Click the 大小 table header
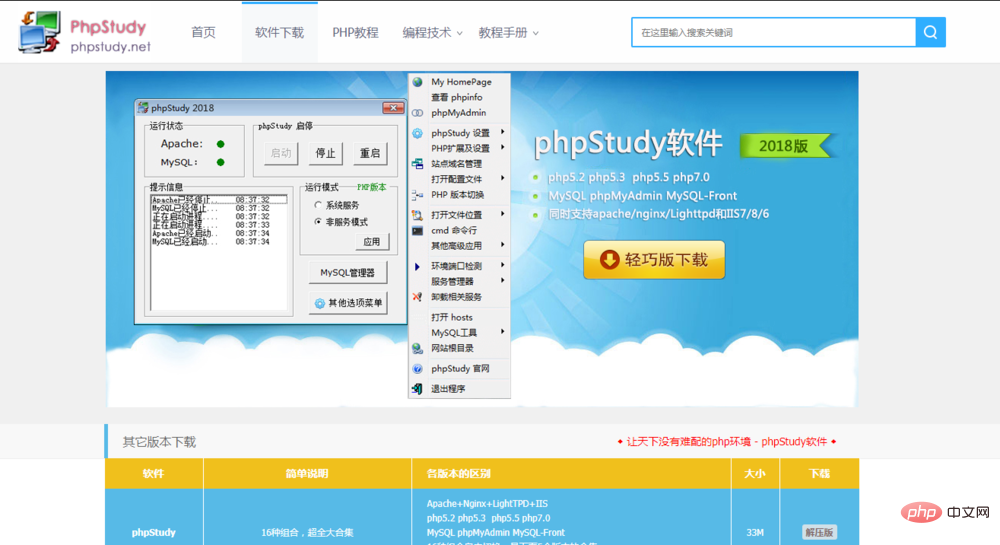The image size is (1000, 545). coord(755,474)
